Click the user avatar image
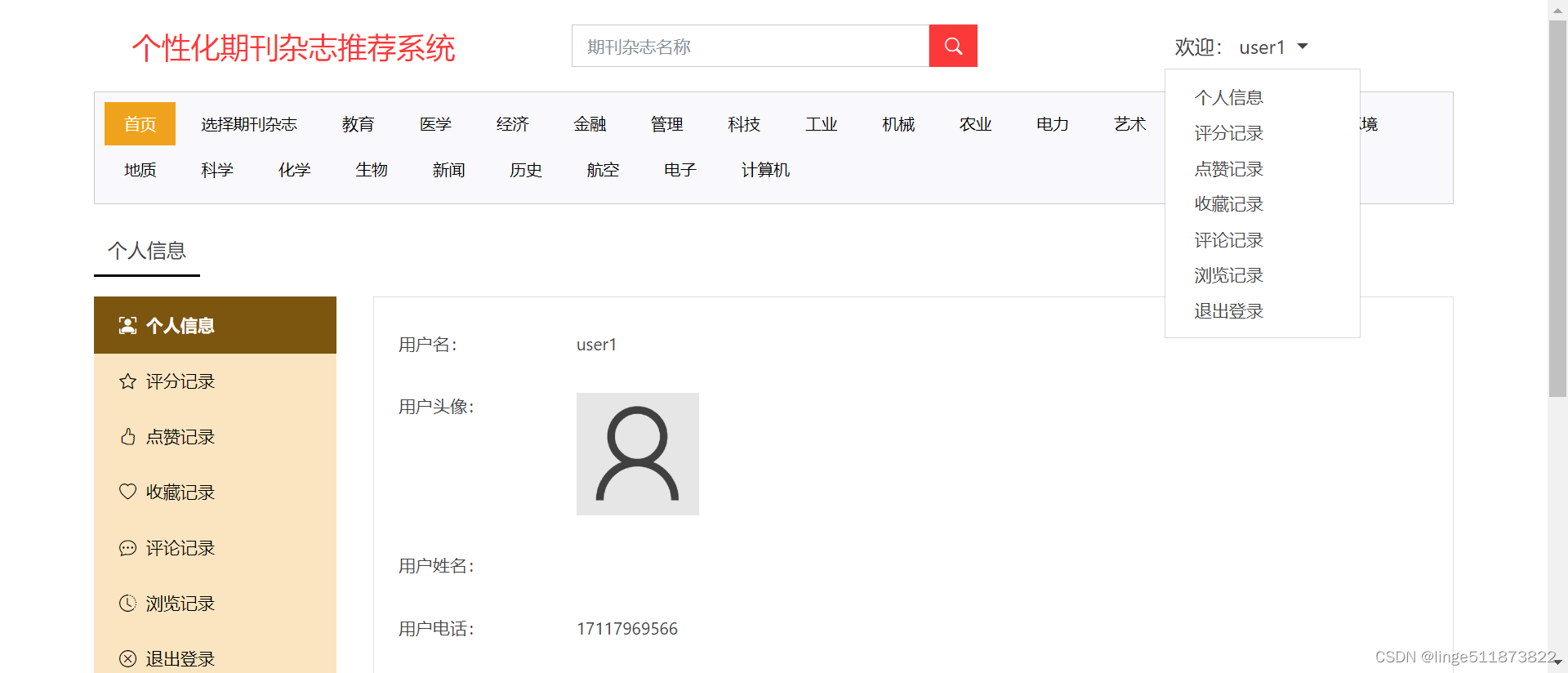1568x673 pixels. (638, 454)
